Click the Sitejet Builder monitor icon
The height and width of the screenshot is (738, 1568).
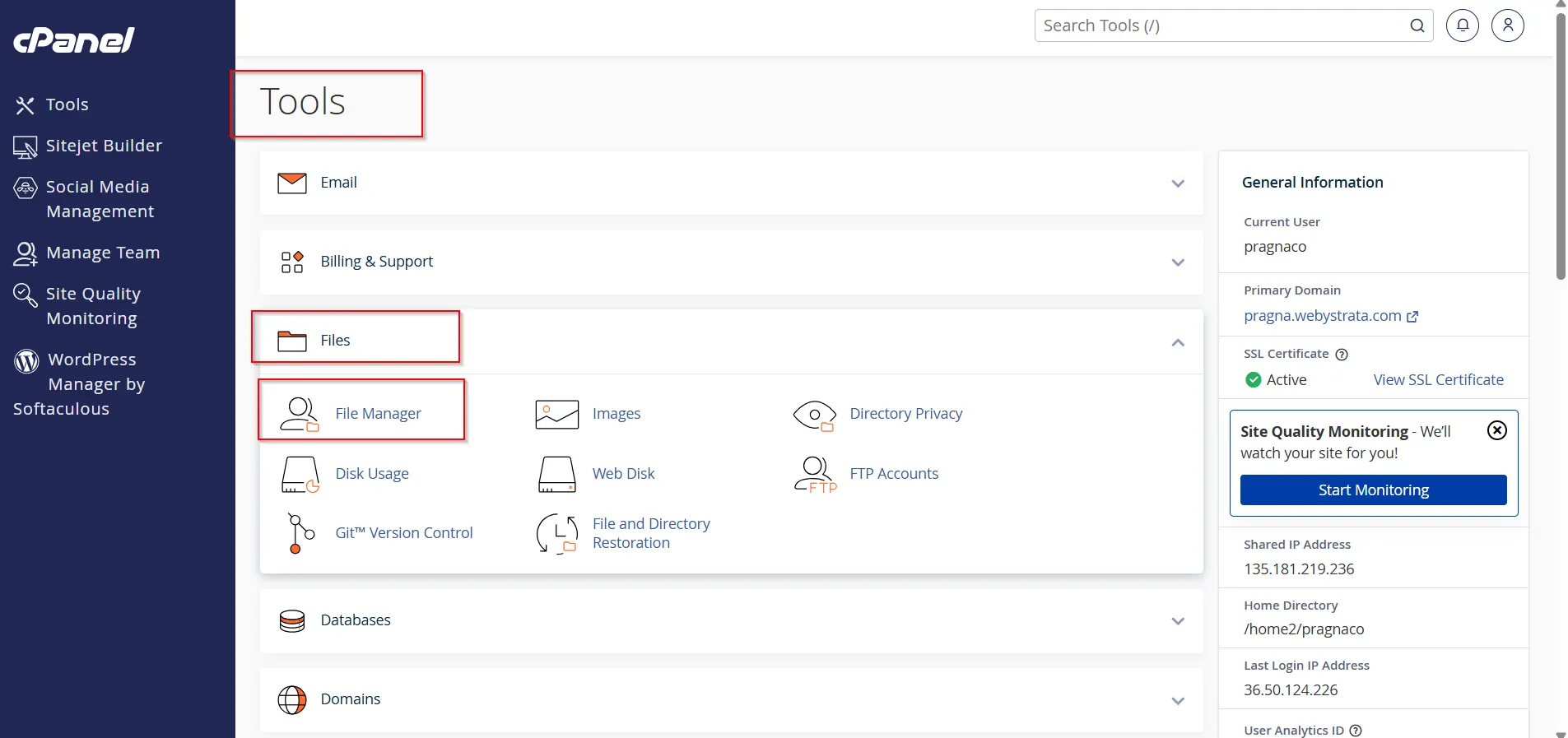26,147
